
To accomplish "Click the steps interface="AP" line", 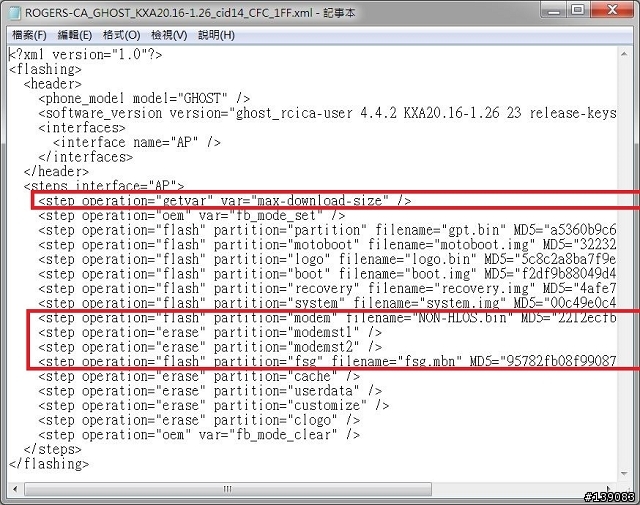I will (104, 186).
